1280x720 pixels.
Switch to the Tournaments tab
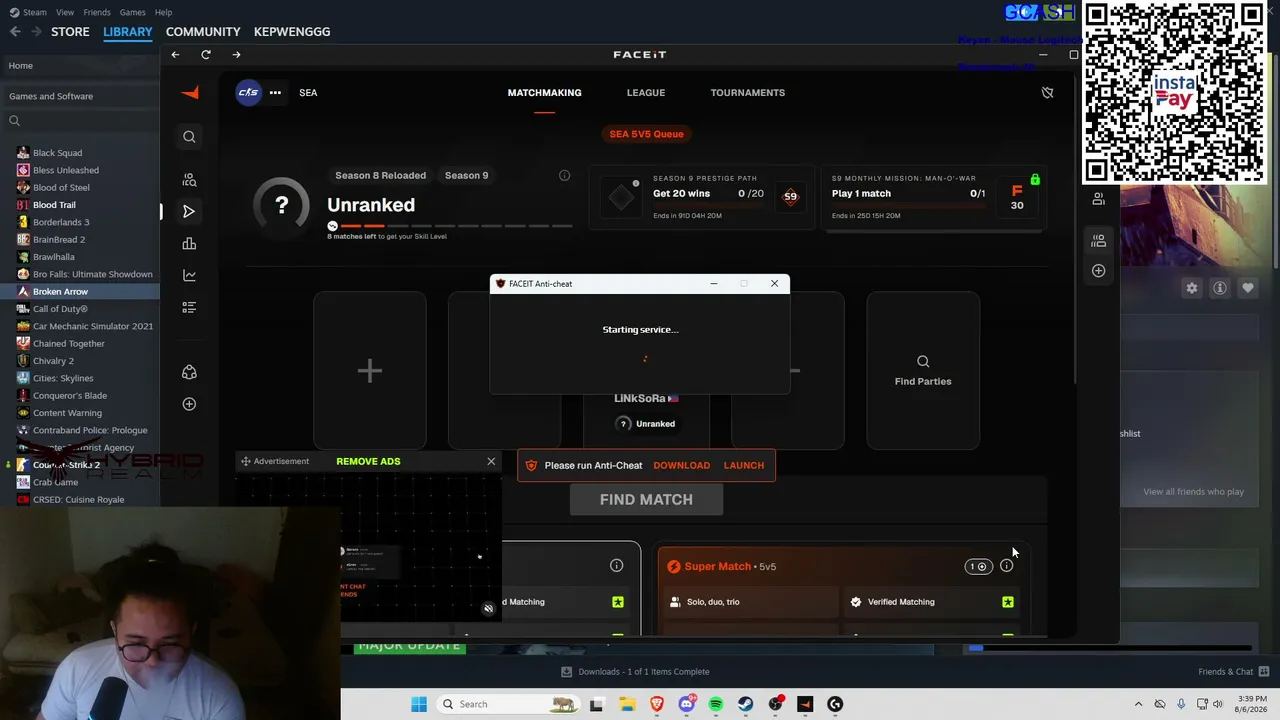pos(748,93)
